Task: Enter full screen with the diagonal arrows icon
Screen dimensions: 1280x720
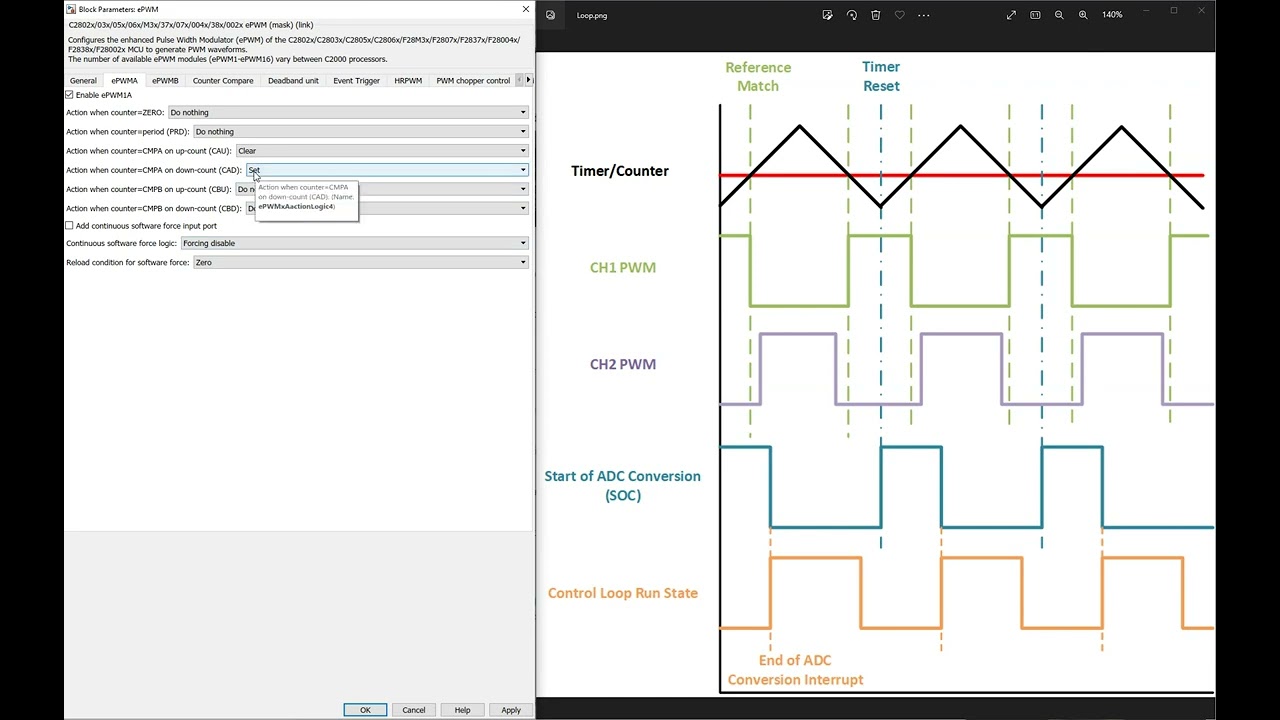Action: coord(1011,15)
